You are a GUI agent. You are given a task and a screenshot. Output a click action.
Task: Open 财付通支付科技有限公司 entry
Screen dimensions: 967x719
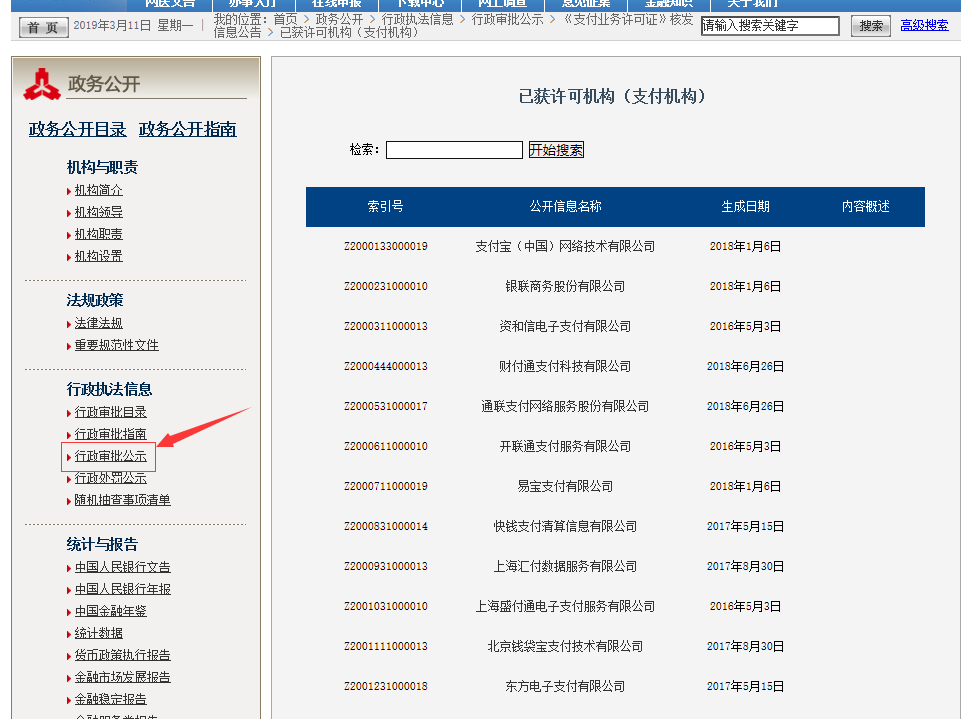pos(566,367)
